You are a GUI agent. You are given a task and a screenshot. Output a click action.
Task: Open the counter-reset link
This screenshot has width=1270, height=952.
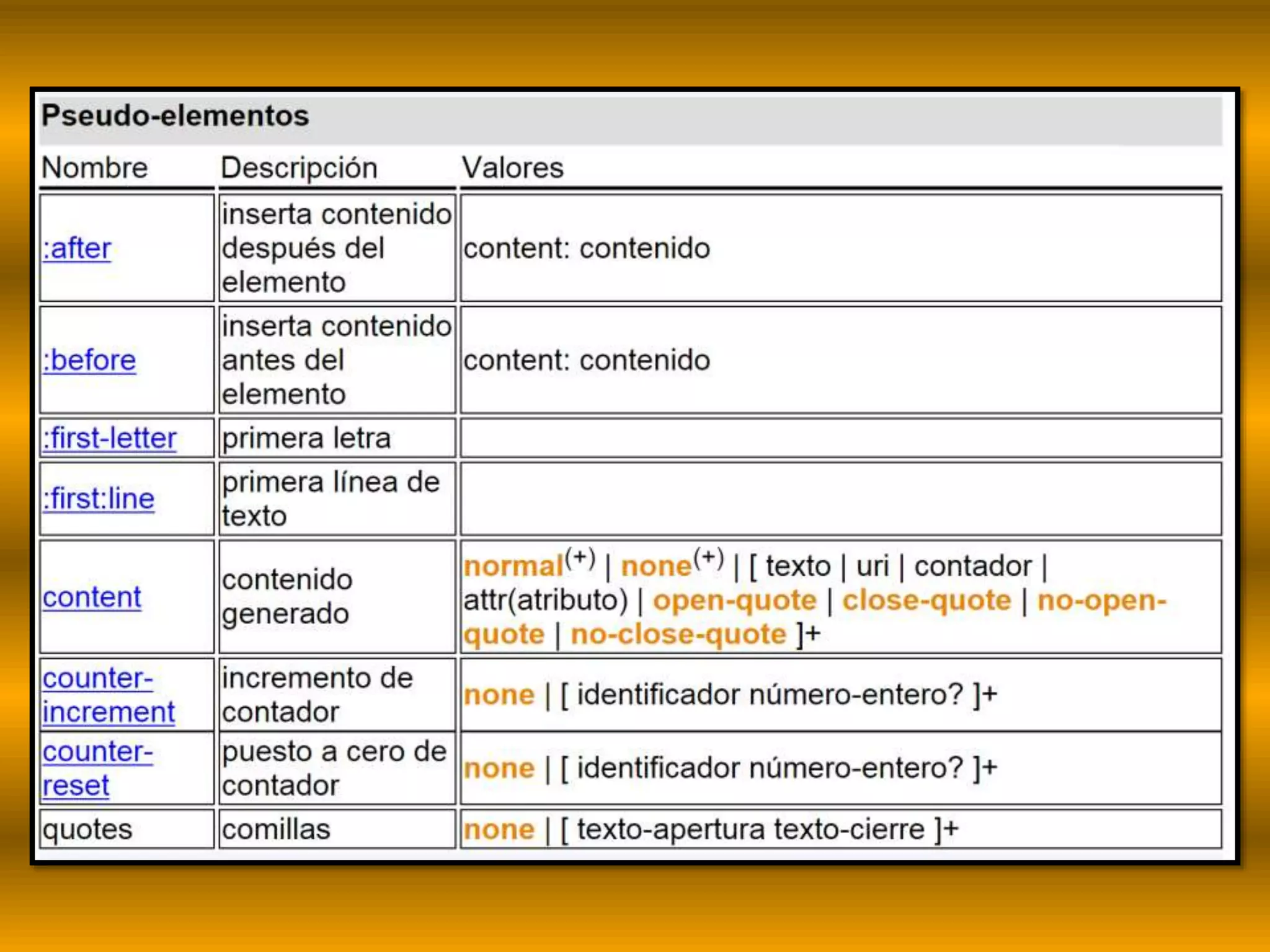[97, 768]
